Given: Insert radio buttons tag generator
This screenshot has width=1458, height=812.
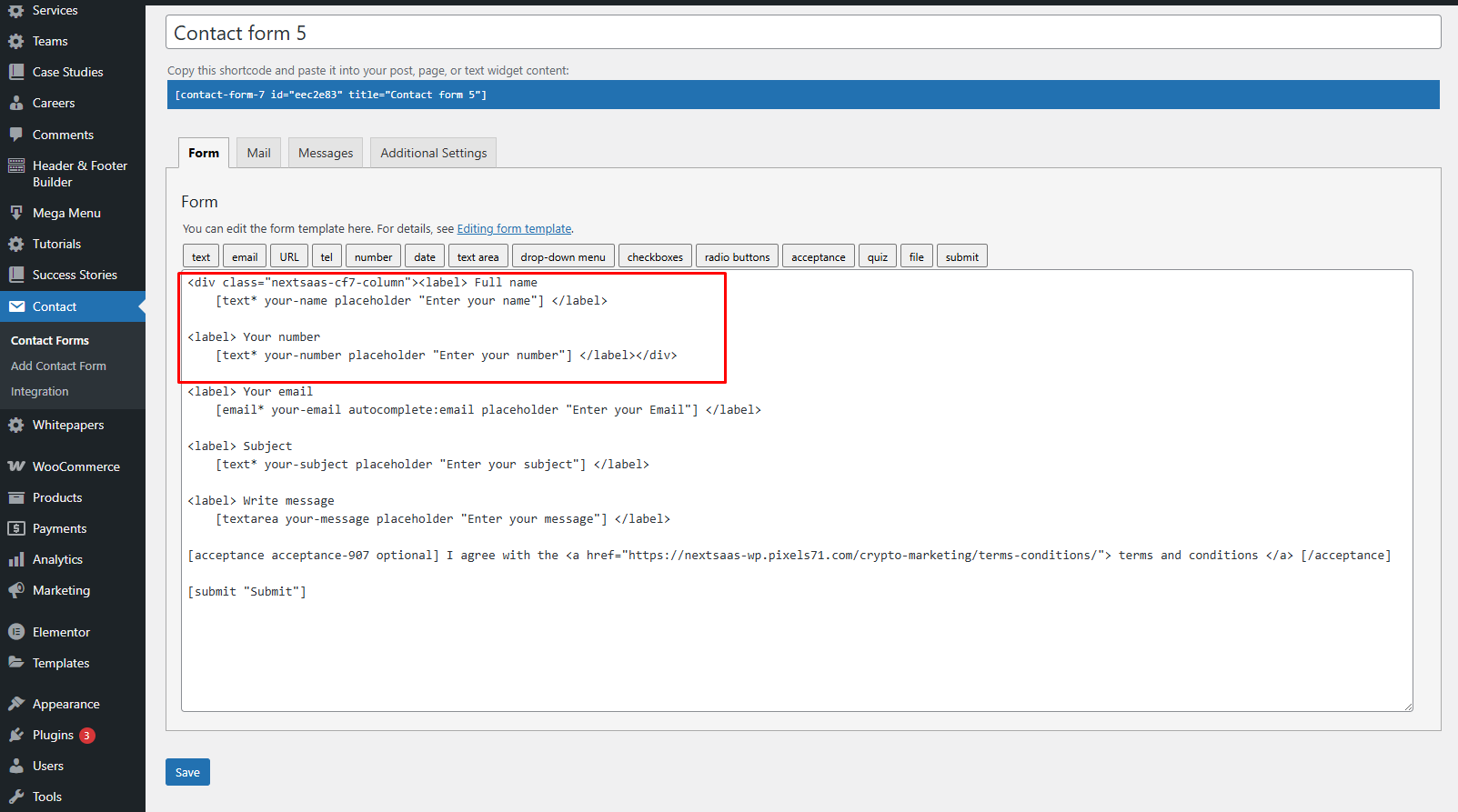Looking at the screenshot, I should [x=737, y=257].
